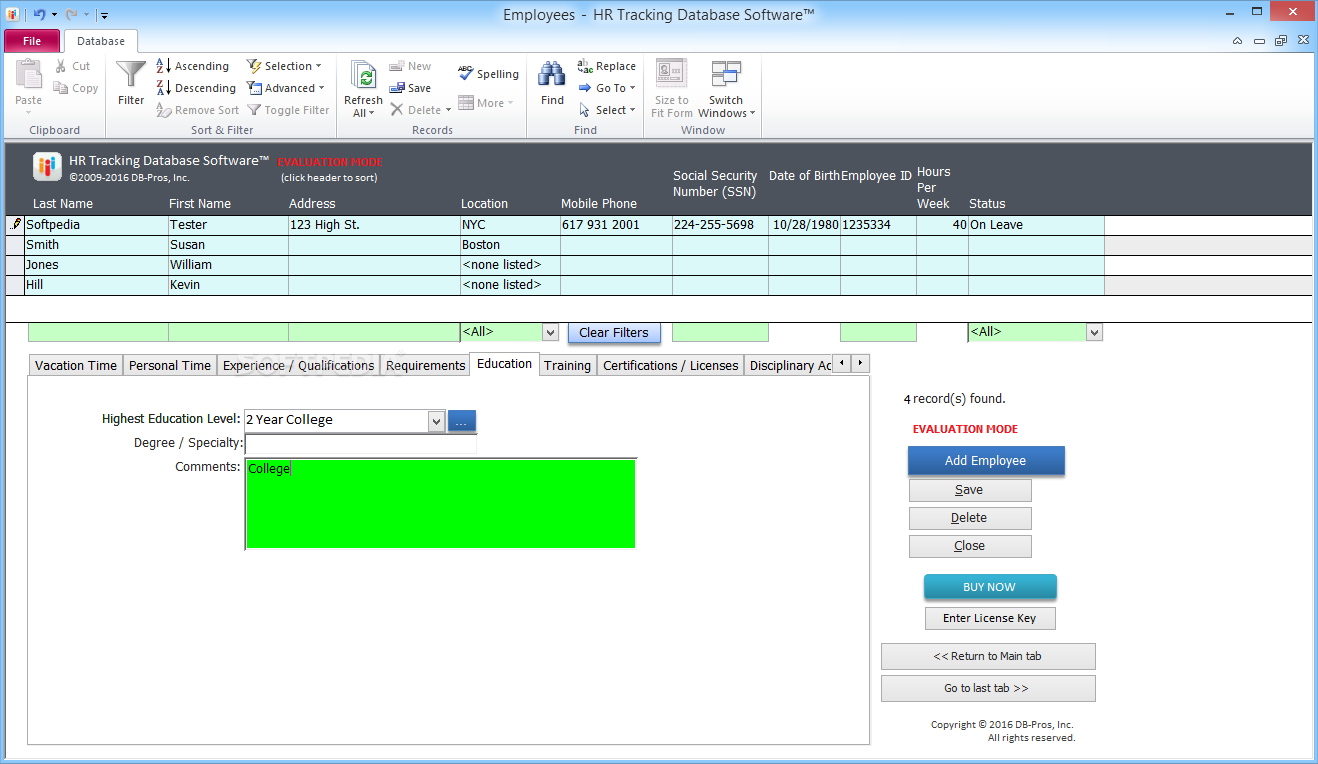This screenshot has width=1318, height=764.
Task: Click Enter License Key button
Action: 990,618
